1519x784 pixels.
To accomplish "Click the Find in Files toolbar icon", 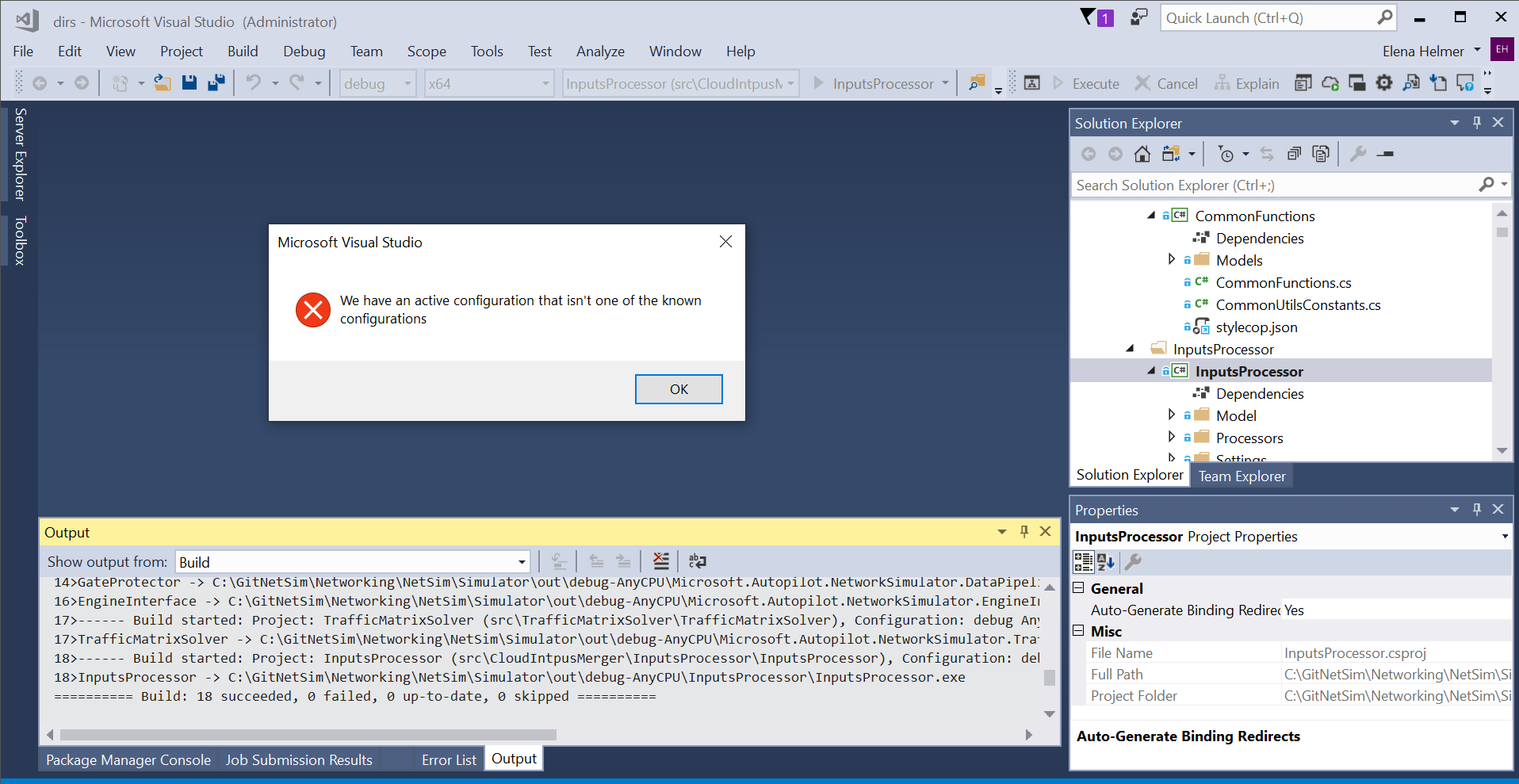I will (x=977, y=82).
